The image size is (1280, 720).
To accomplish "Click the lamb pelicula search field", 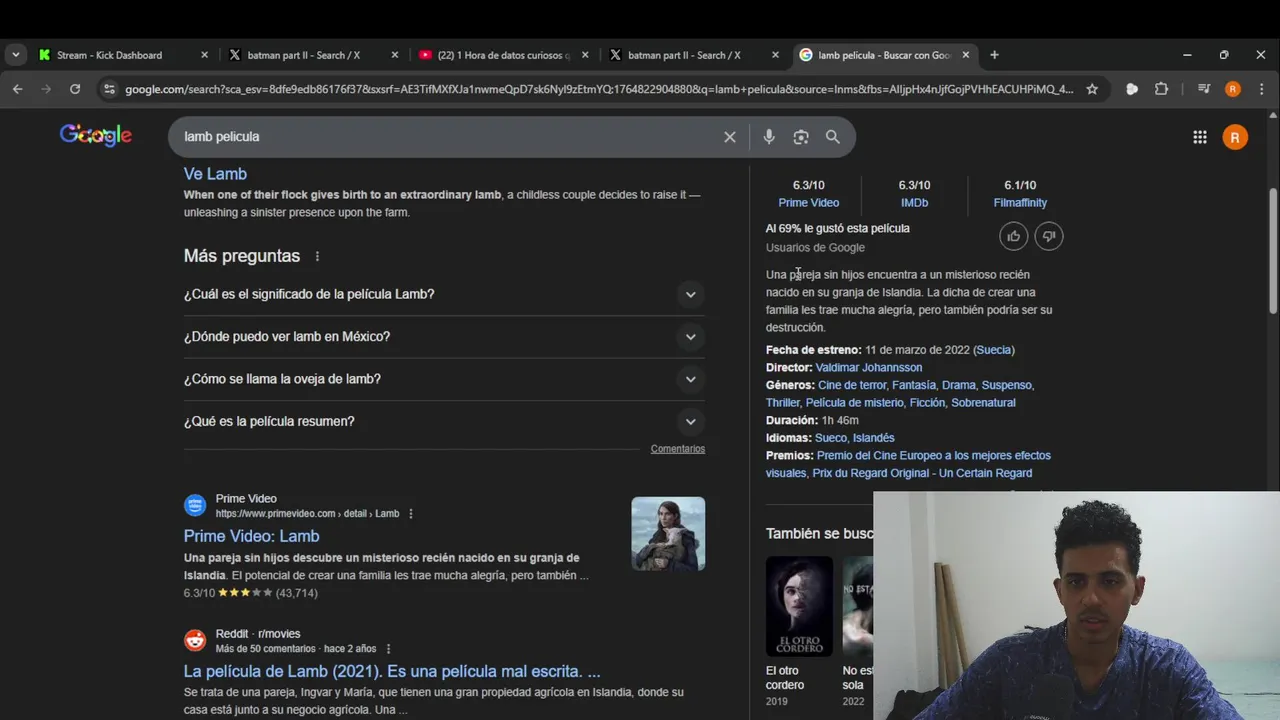I will click(x=445, y=137).
